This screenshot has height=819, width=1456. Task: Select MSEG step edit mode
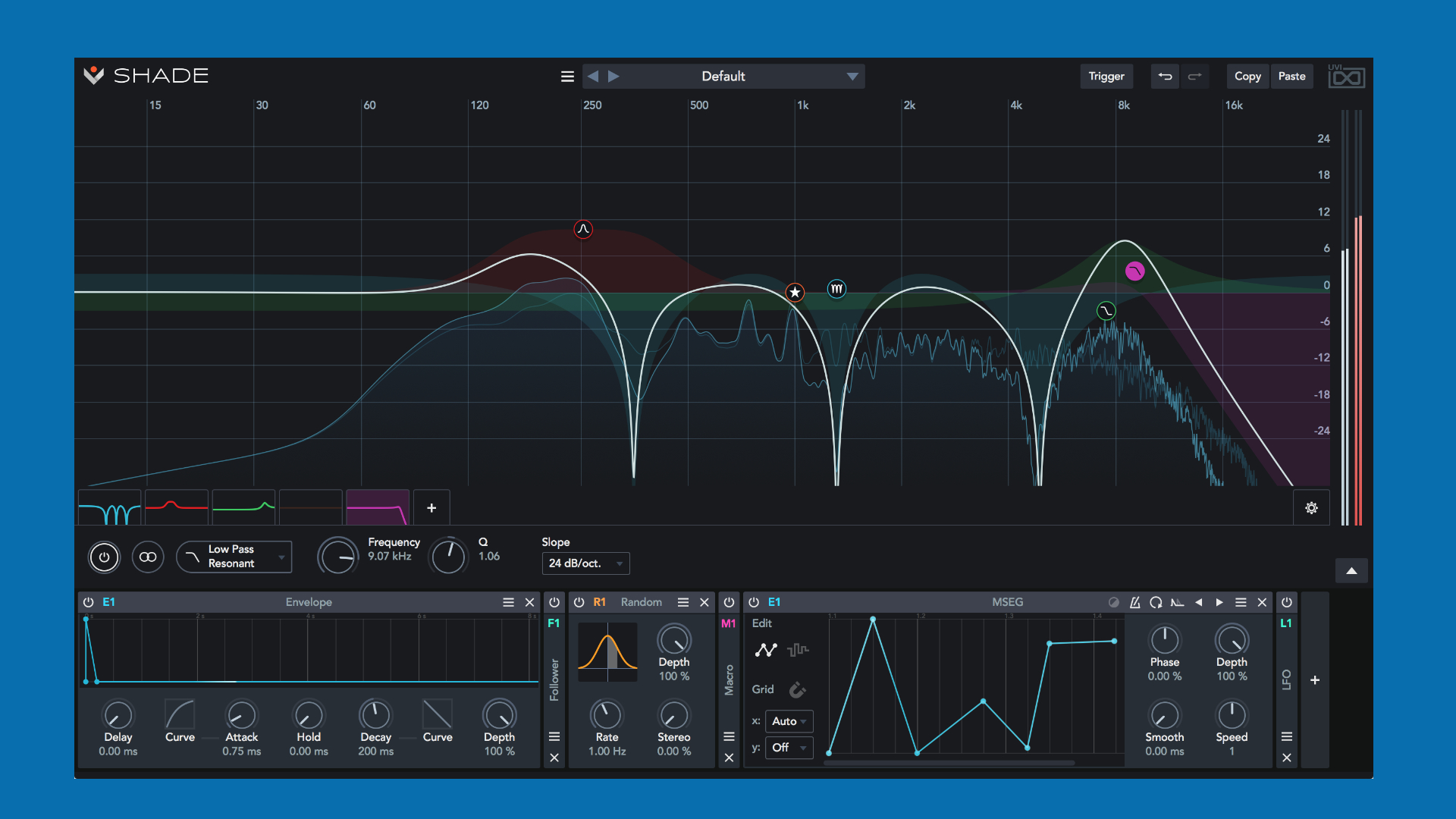click(798, 650)
